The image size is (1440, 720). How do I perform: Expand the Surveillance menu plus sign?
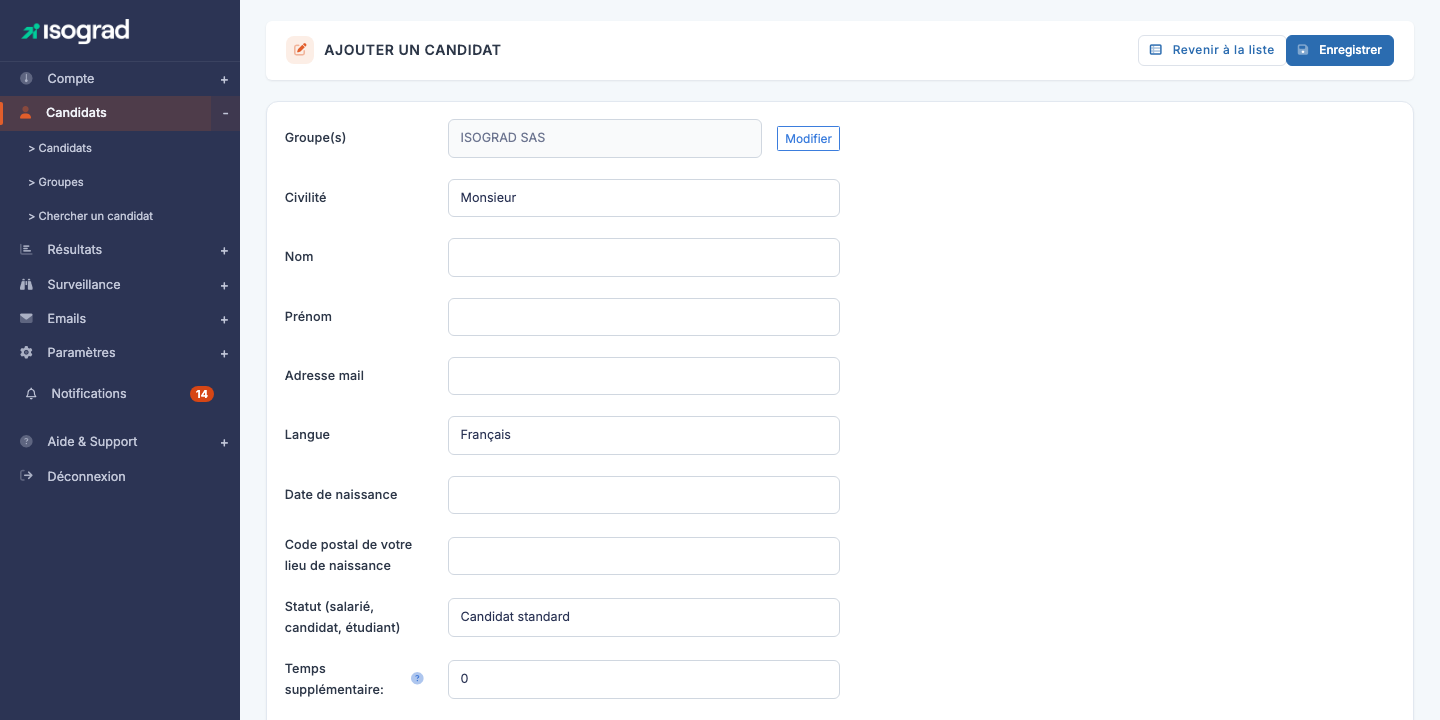point(224,285)
